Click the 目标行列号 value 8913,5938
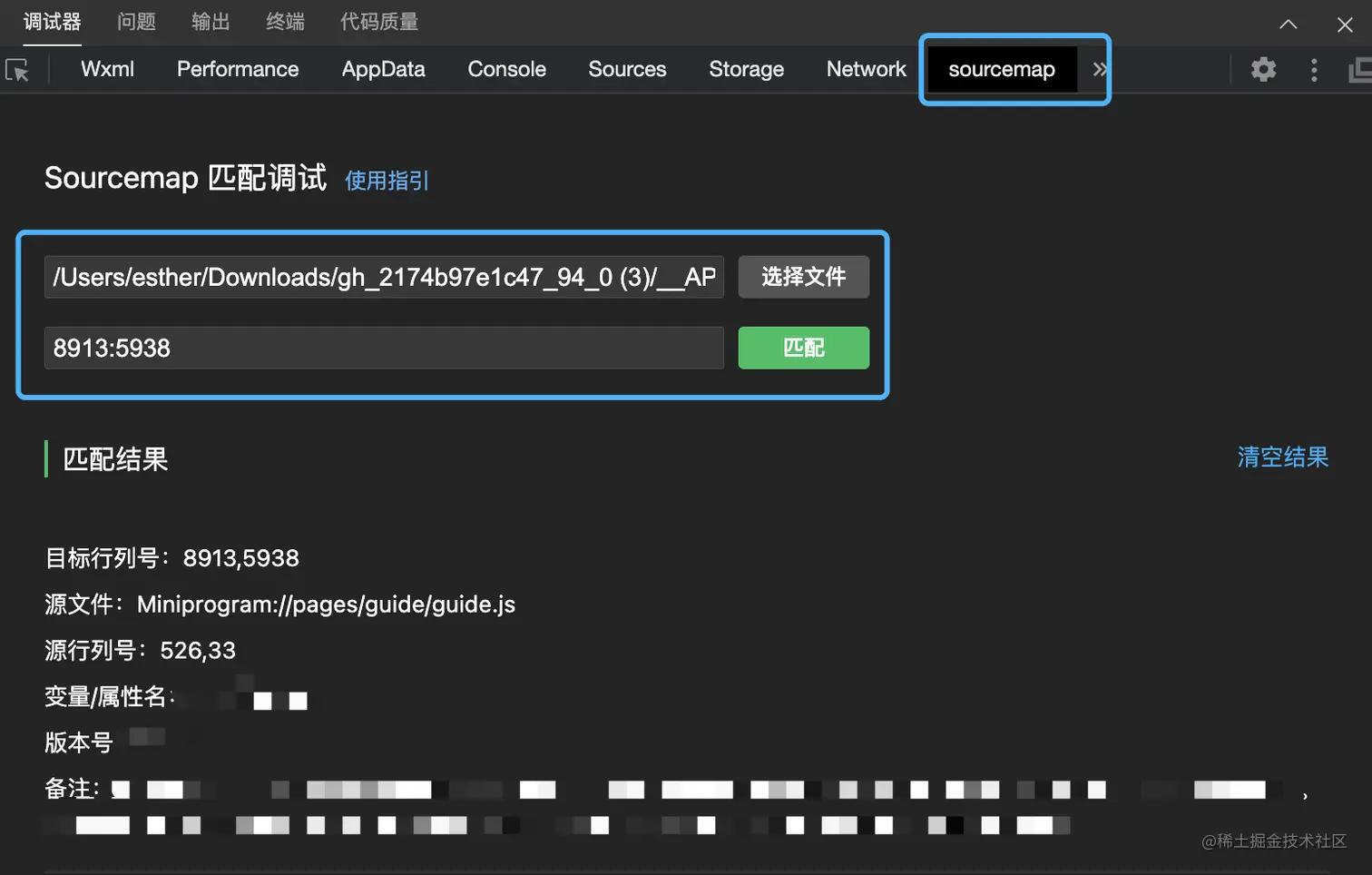 point(240,558)
